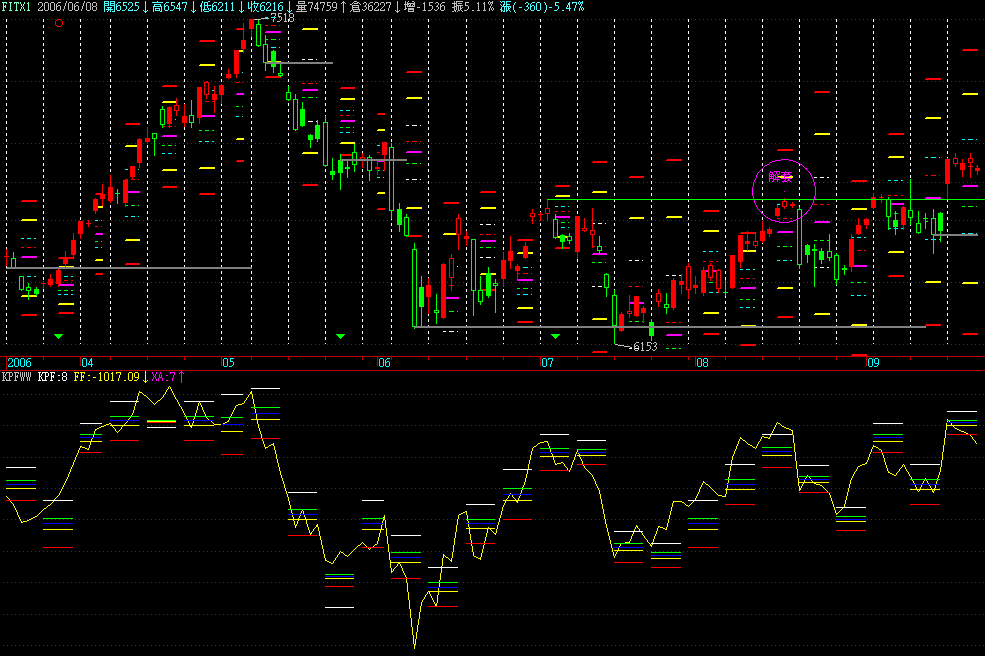The image size is (985, 656).
Task: Select the 06 month marker on timeline
Action: [x=384, y=362]
